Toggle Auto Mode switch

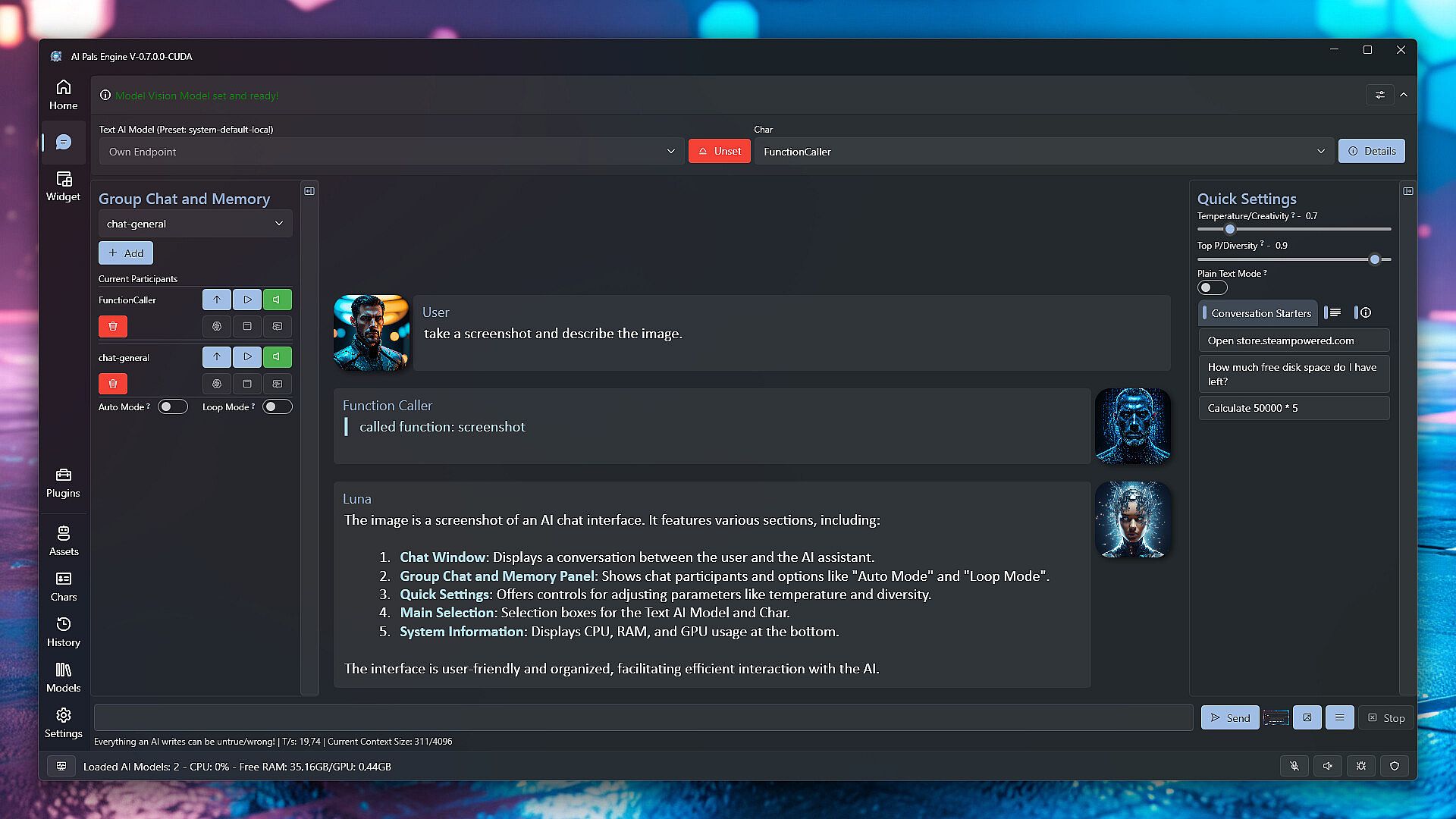pos(172,407)
